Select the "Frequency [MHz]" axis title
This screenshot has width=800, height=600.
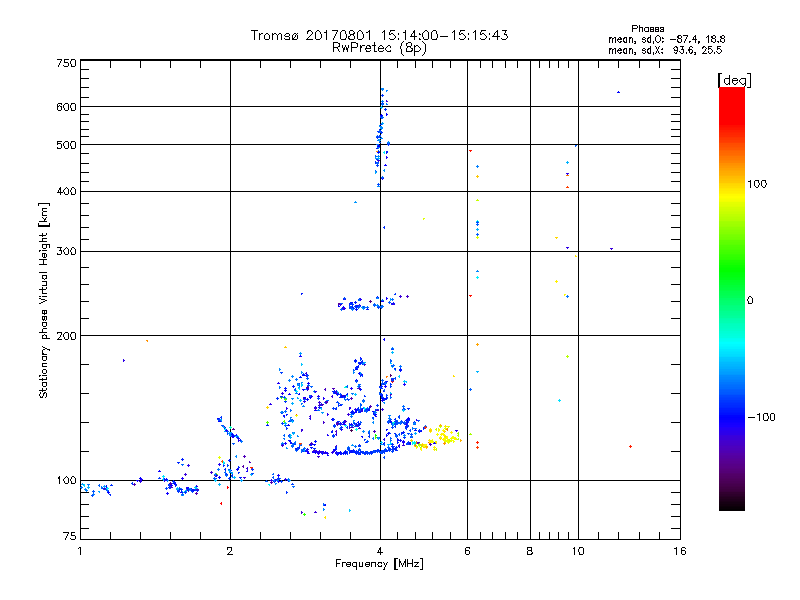[x=379, y=564]
